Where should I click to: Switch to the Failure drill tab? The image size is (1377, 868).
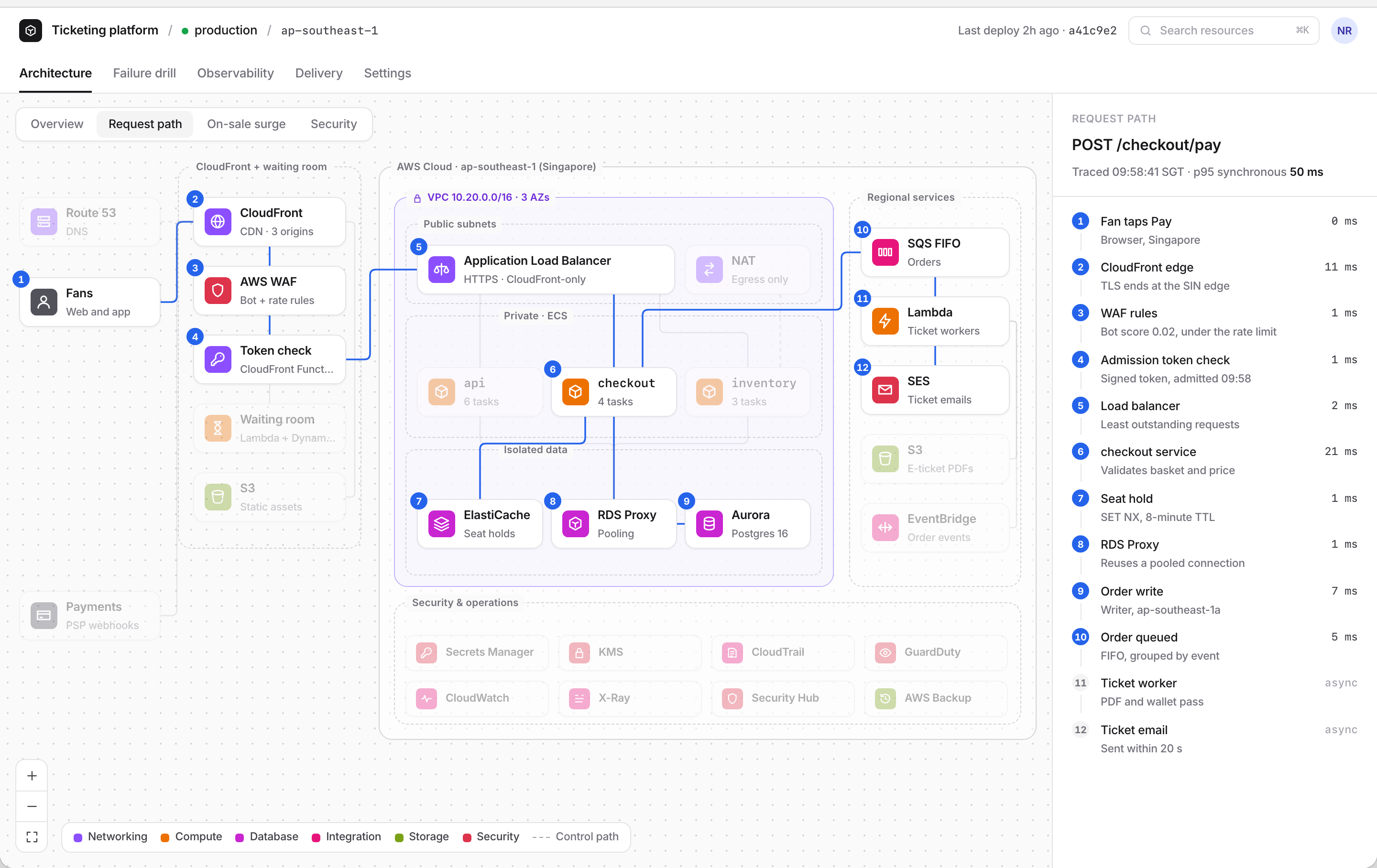tap(144, 73)
